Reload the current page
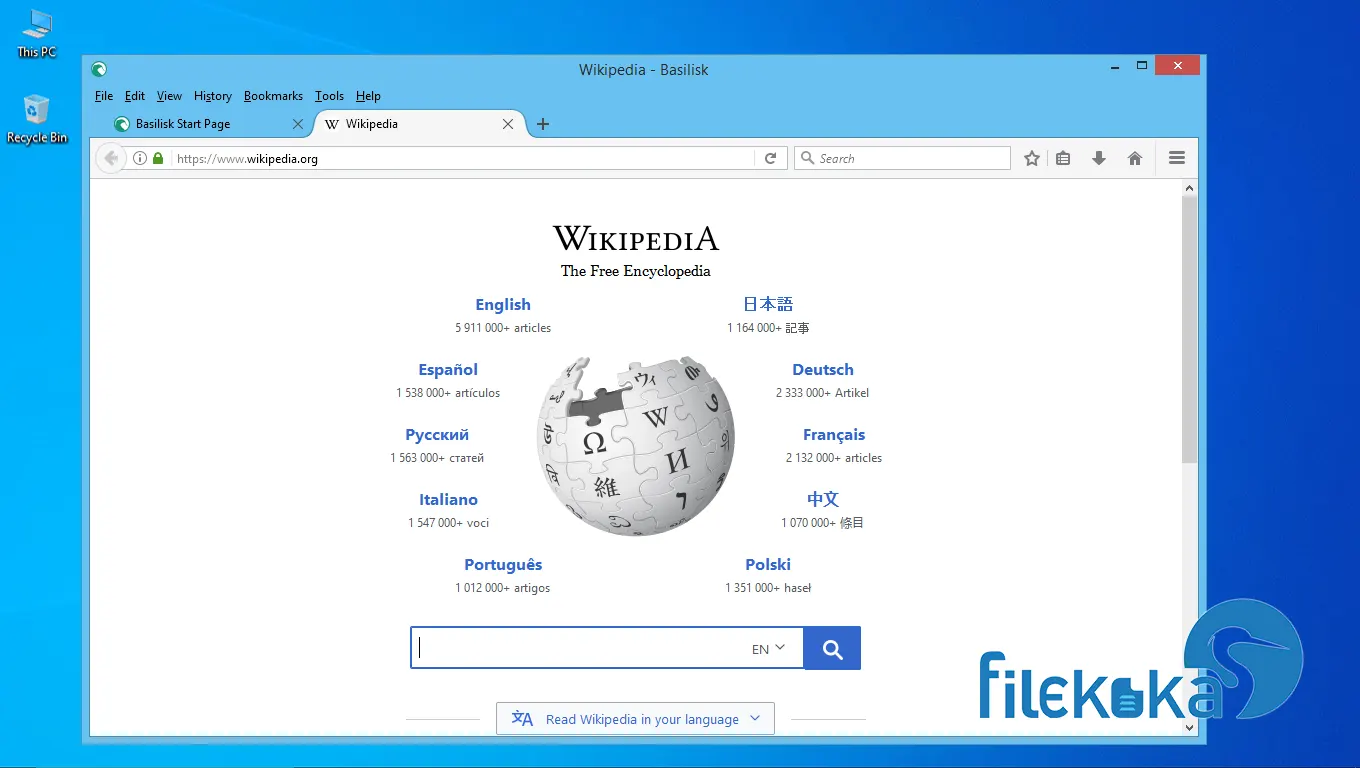The width and height of the screenshot is (1360, 768). click(x=770, y=158)
